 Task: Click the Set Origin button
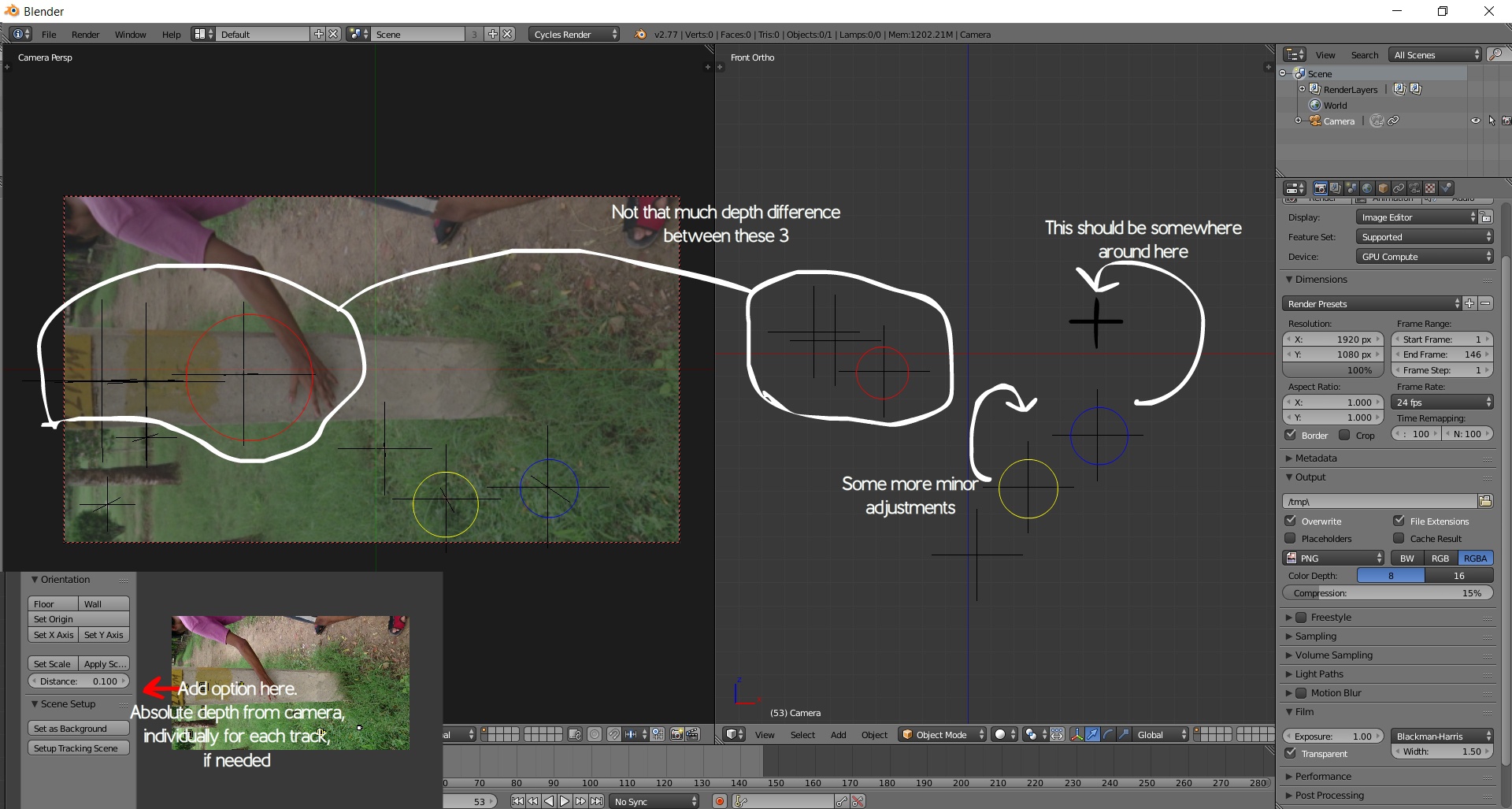point(79,619)
